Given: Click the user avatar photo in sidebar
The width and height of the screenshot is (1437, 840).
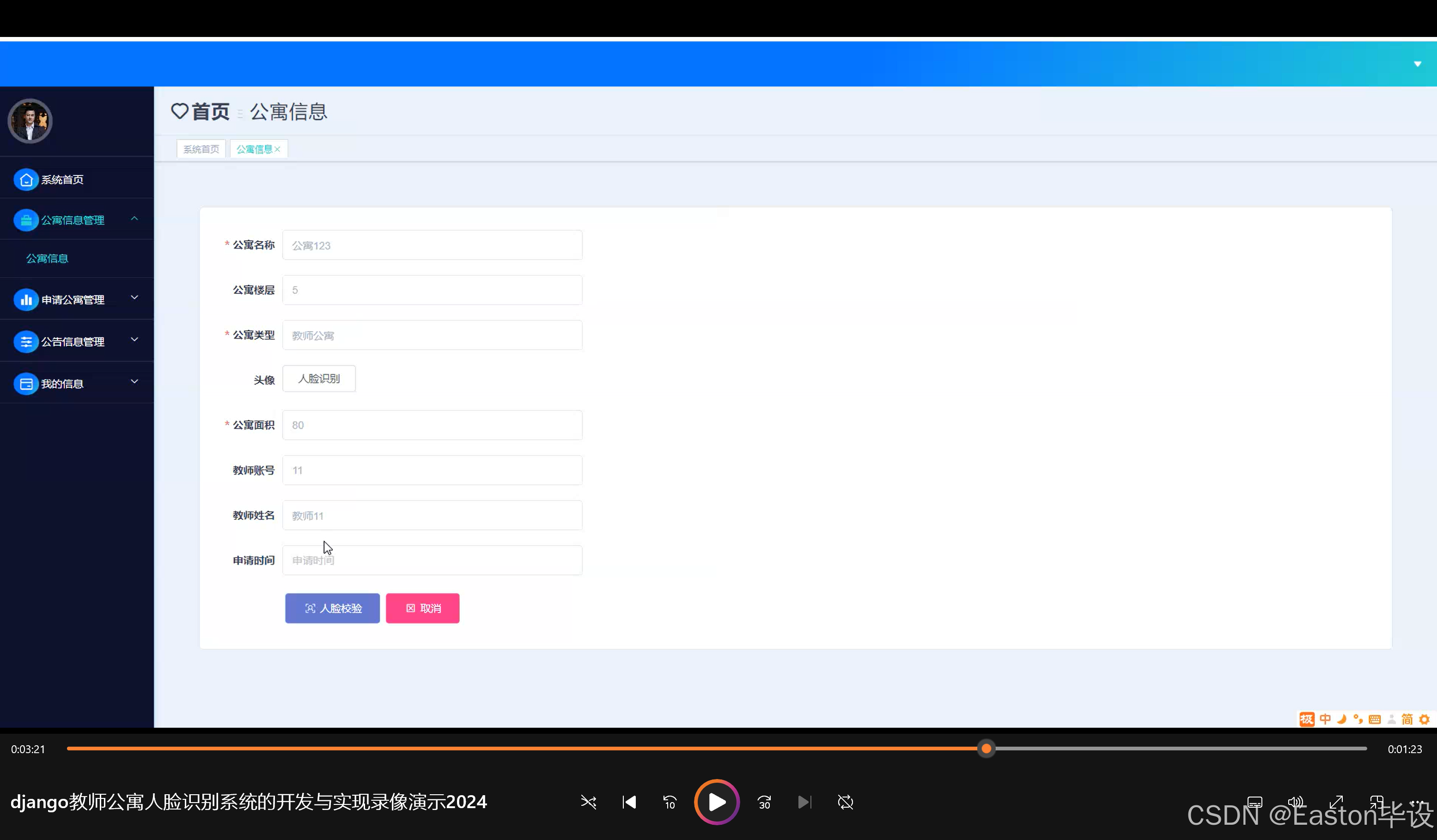Looking at the screenshot, I should coord(30,121).
